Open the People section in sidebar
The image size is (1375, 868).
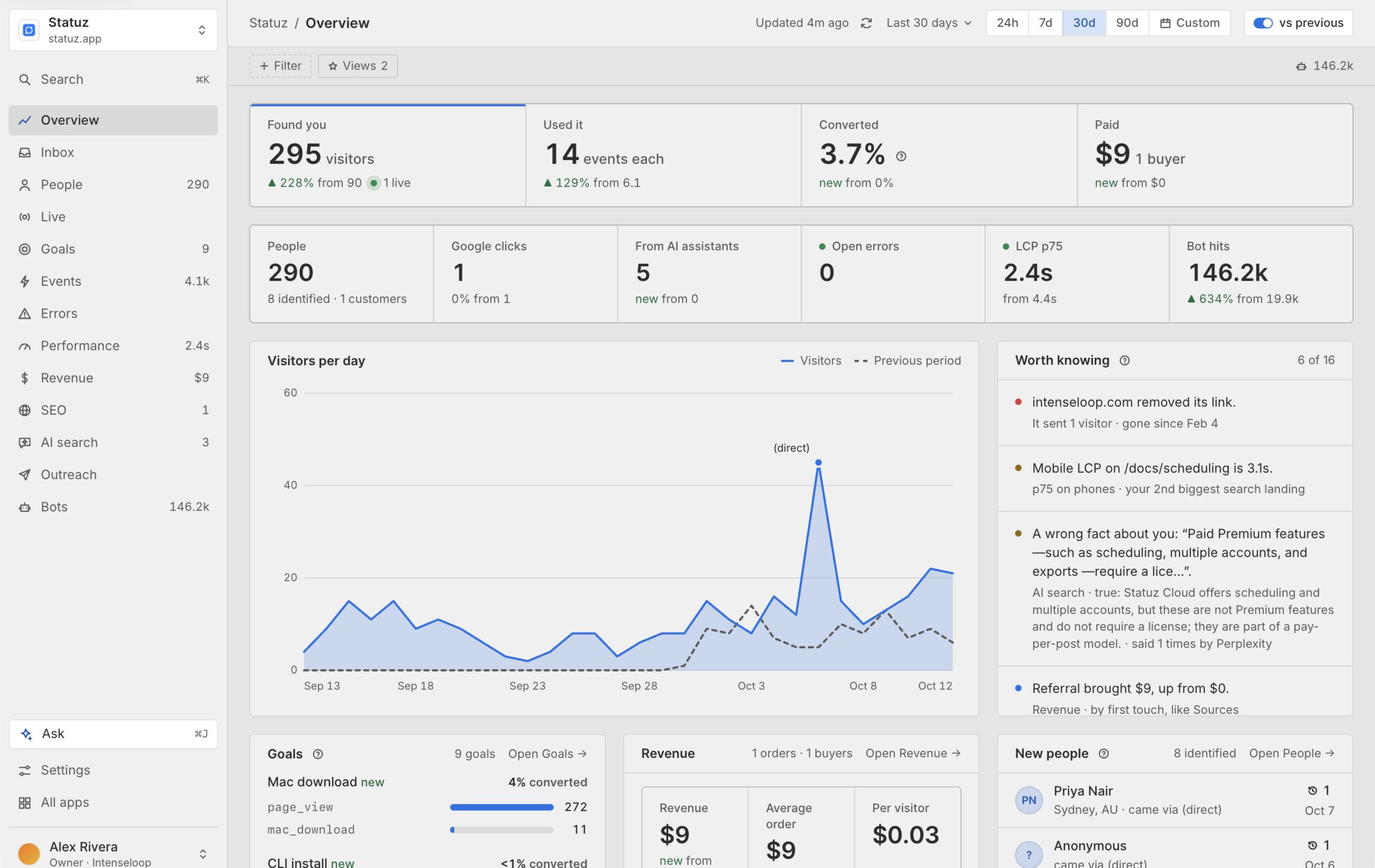[x=114, y=185]
